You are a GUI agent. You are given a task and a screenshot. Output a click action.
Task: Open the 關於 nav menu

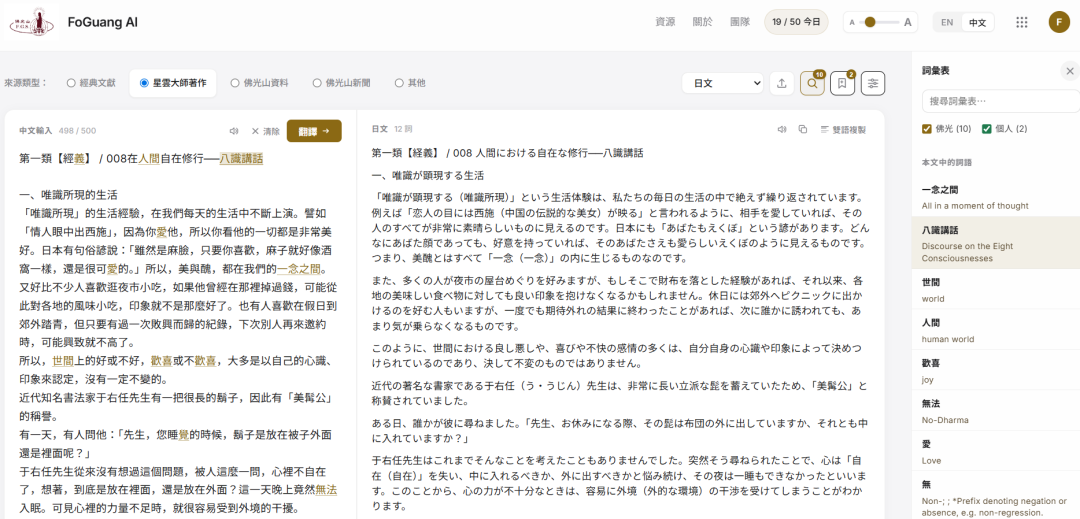[x=703, y=22]
